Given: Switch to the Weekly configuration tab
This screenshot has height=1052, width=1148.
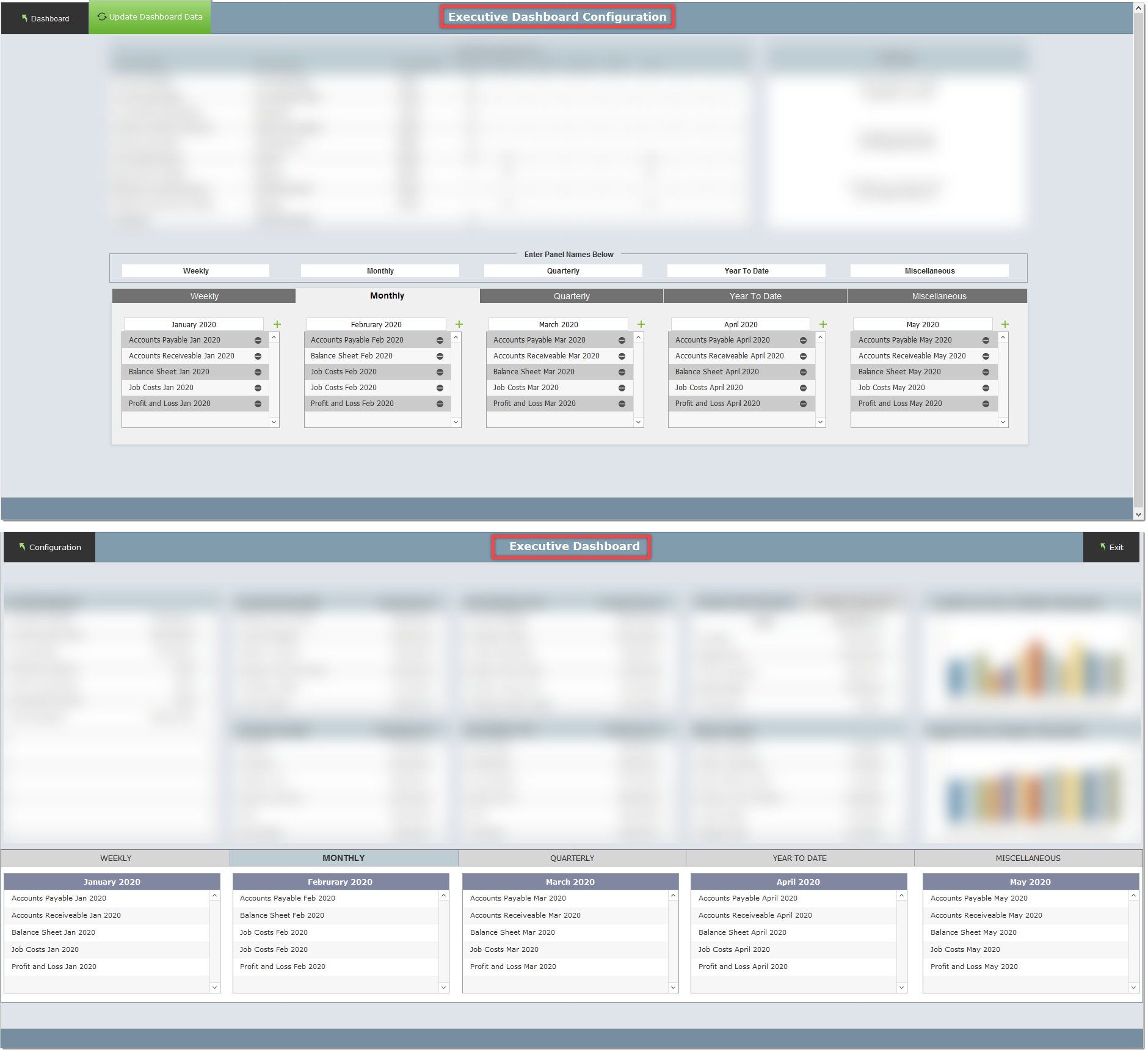Looking at the screenshot, I should tap(204, 296).
